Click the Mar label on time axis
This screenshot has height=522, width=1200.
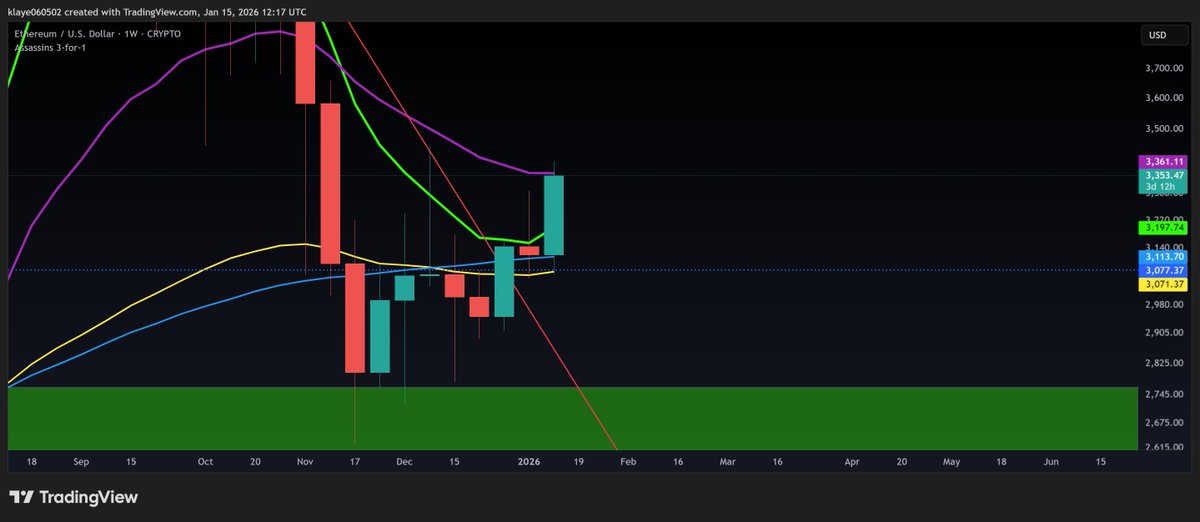(727, 462)
